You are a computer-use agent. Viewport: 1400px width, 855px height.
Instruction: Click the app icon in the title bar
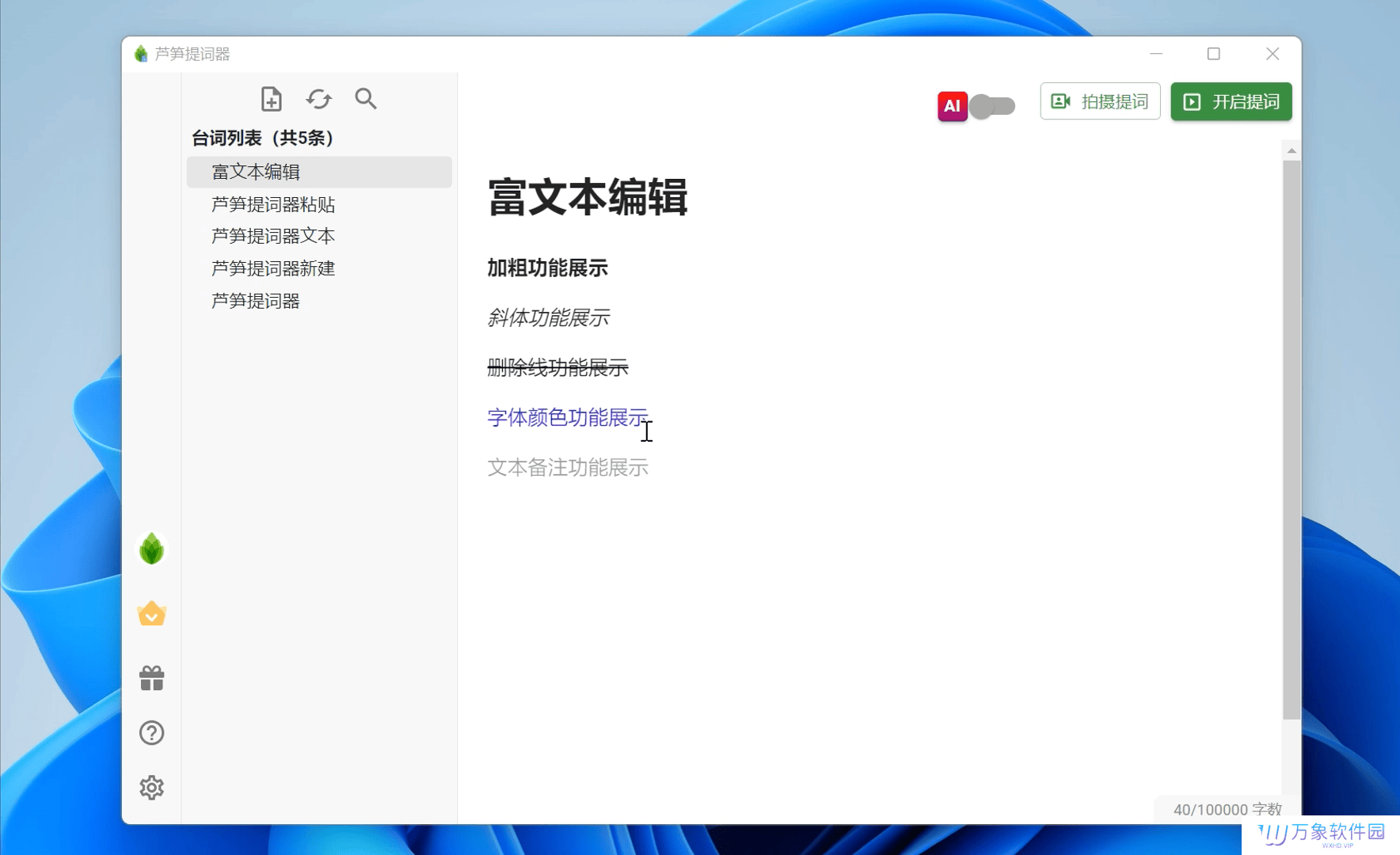tap(141, 54)
